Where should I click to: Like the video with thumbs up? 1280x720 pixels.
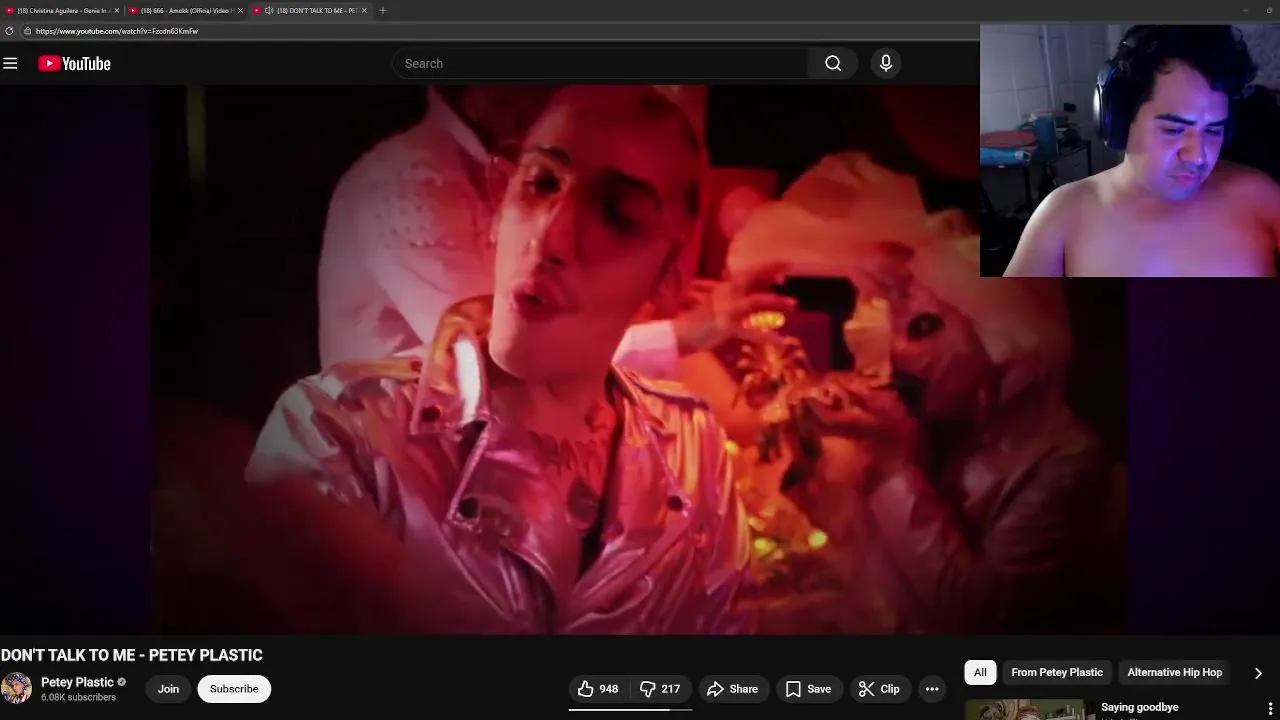(x=598, y=689)
